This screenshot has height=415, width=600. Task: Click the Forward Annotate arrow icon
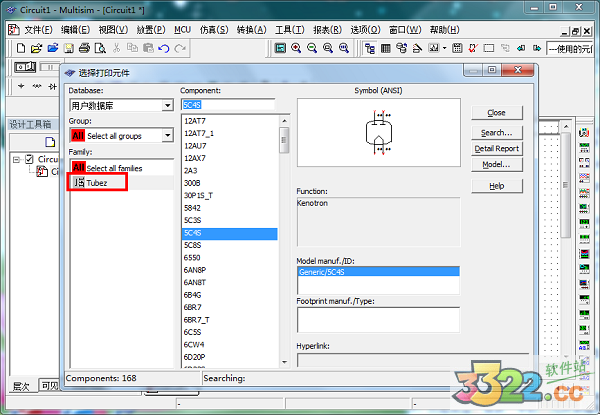(537, 48)
